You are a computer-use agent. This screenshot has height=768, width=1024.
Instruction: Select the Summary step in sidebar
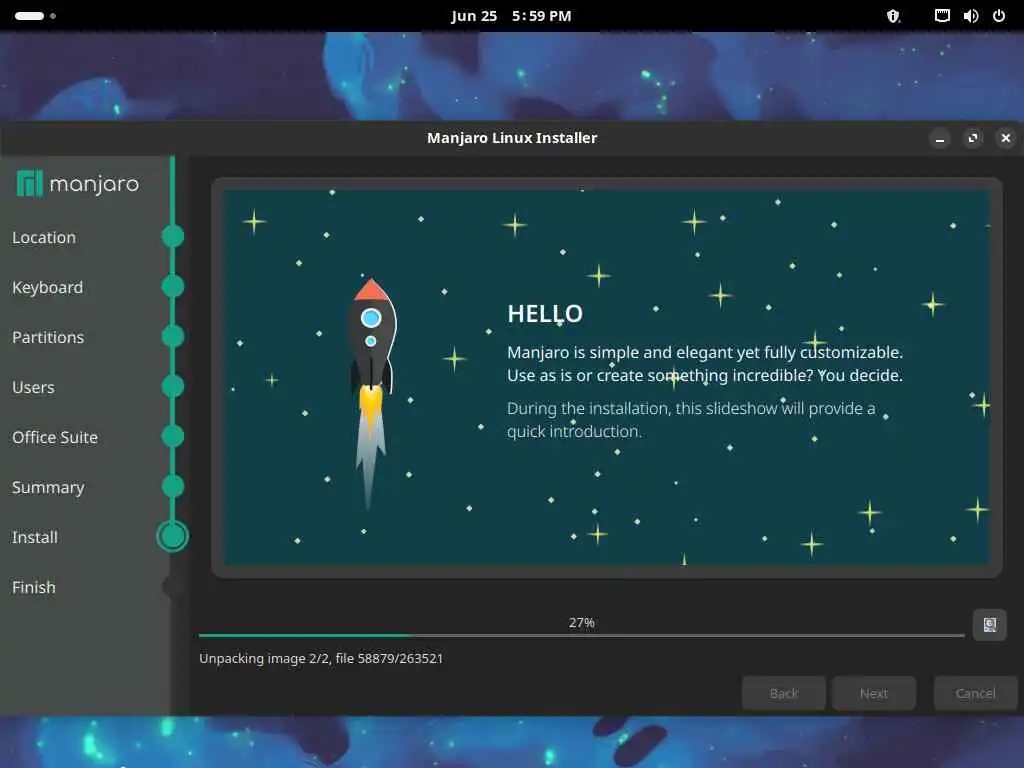(48, 488)
